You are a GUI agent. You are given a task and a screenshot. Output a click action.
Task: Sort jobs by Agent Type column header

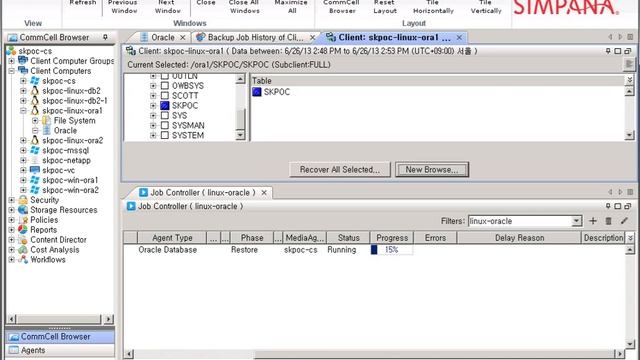coord(172,238)
